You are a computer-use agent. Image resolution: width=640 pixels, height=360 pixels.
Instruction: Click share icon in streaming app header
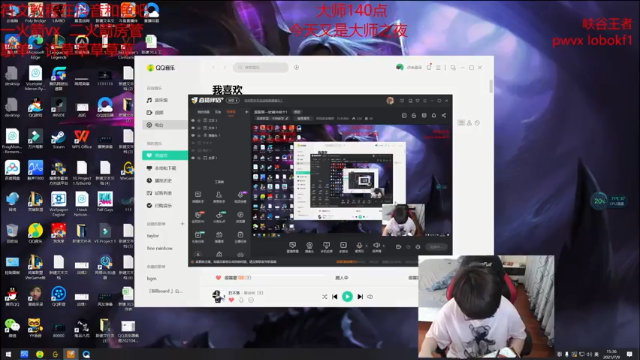coord(444,116)
